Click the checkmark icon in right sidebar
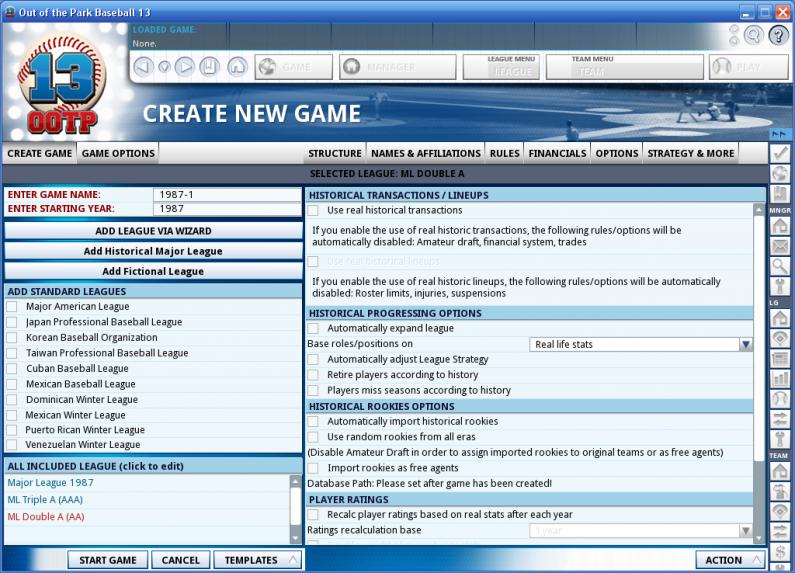Viewport: 795px width, 573px height. [x=780, y=153]
